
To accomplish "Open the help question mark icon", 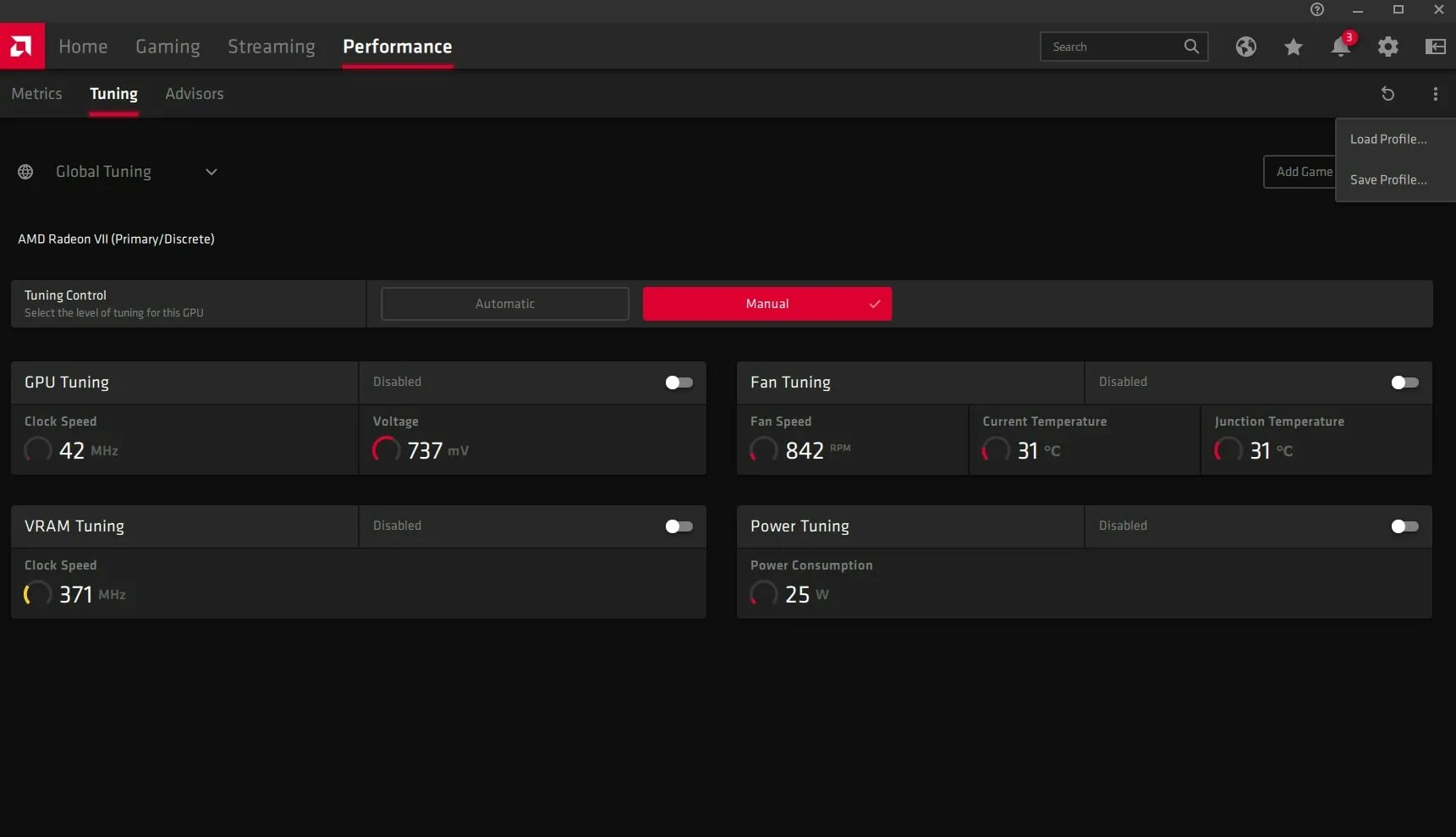I will point(1317,9).
